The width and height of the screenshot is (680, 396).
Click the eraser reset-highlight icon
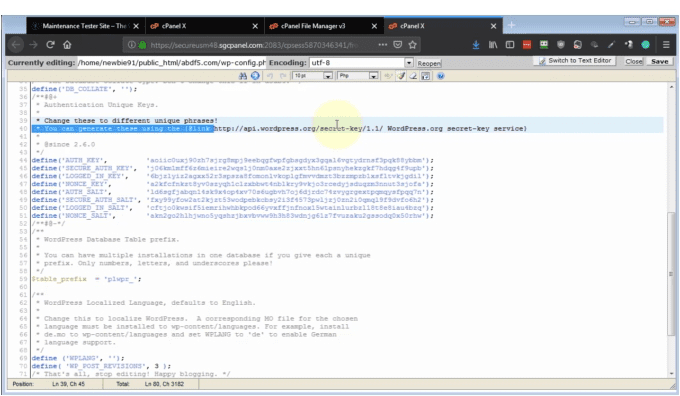click(x=413, y=76)
